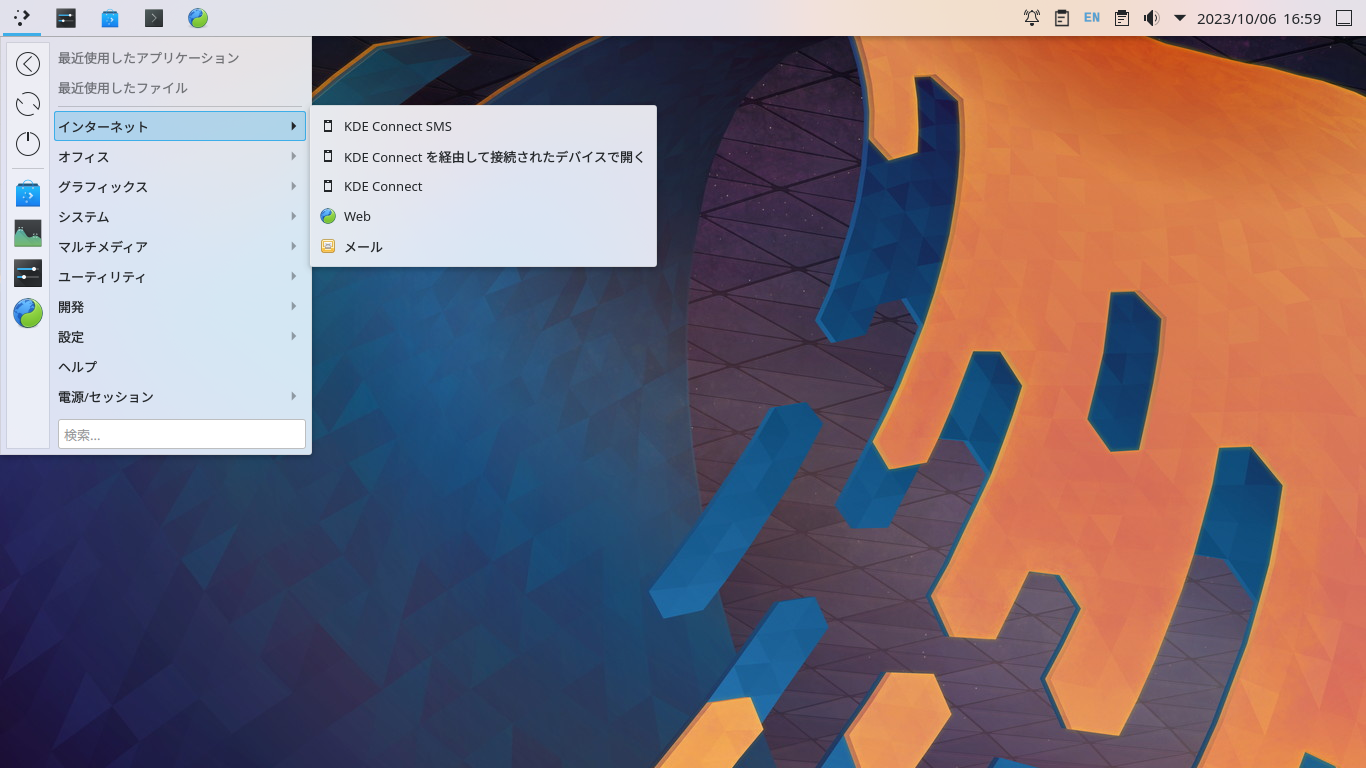The image size is (1366, 768).
Task: Launch KDE Connect from submenu
Action: [x=483, y=186]
